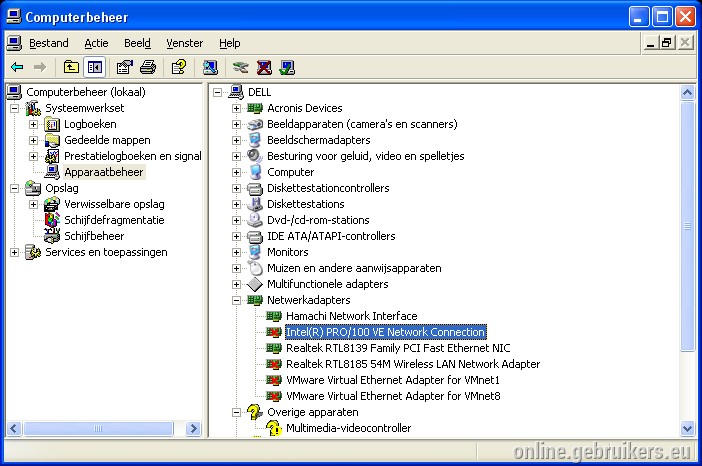Click the left pane horizontal scrollbar thumb
Screen dimensions: 702x466
point(98,428)
